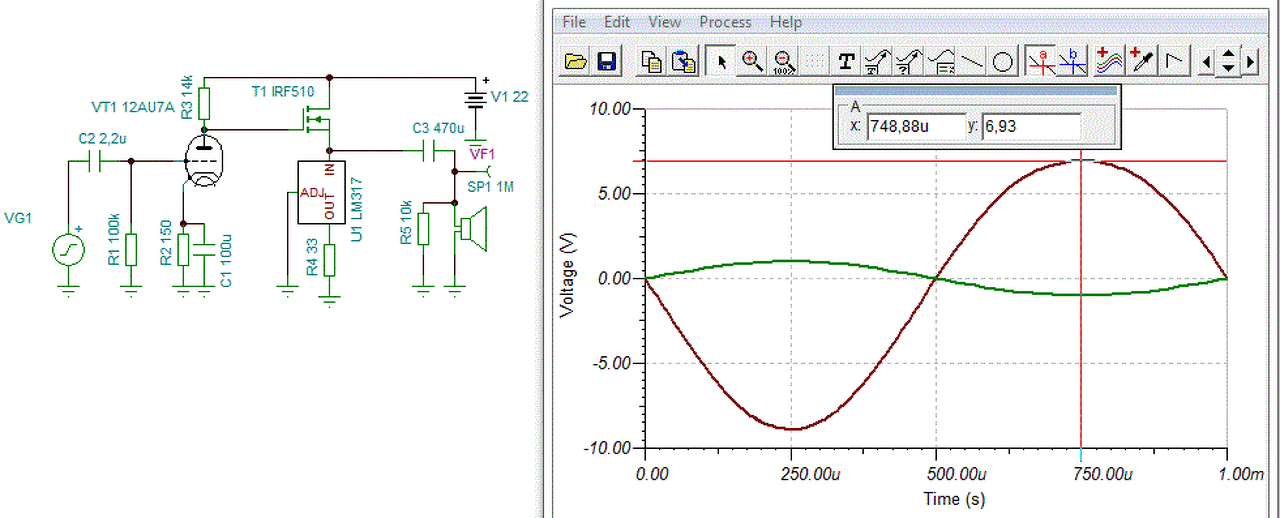The height and width of the screenshot is (518, 1280).
Task: Toggle cursor b button
Action: click(x=1072, y=62)
